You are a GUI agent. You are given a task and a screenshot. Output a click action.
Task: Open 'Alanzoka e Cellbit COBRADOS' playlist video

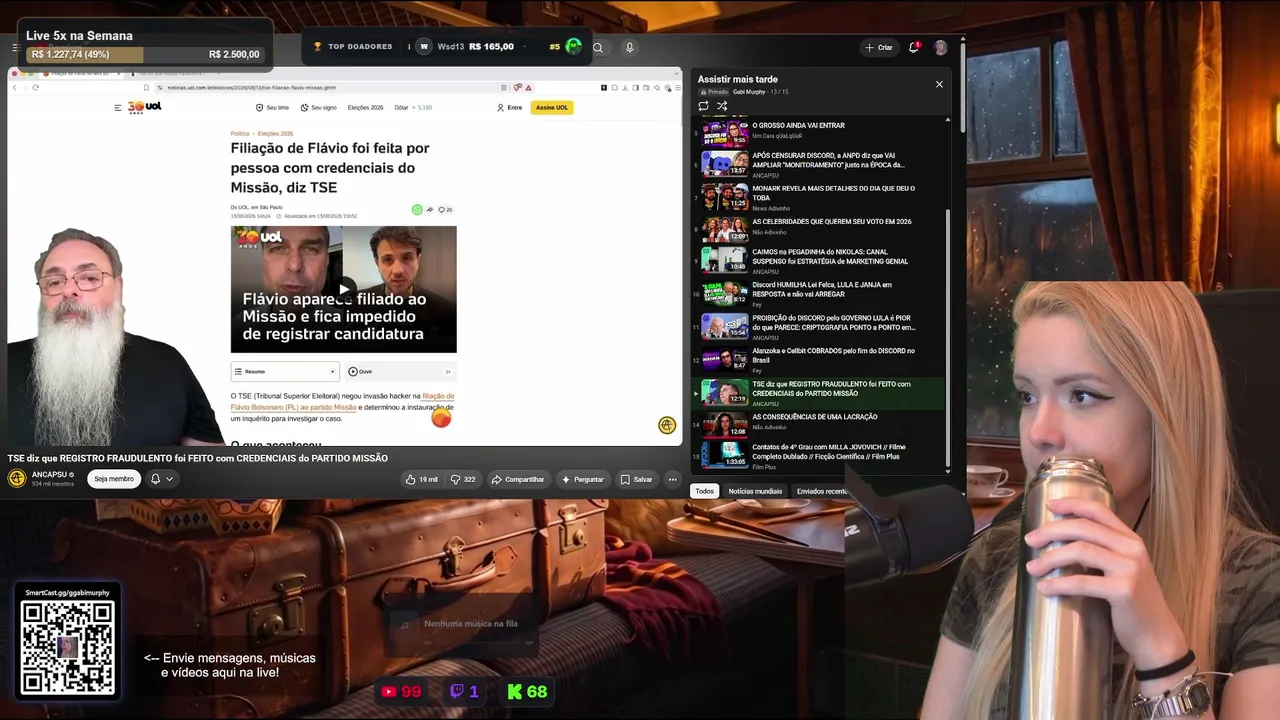820,361
